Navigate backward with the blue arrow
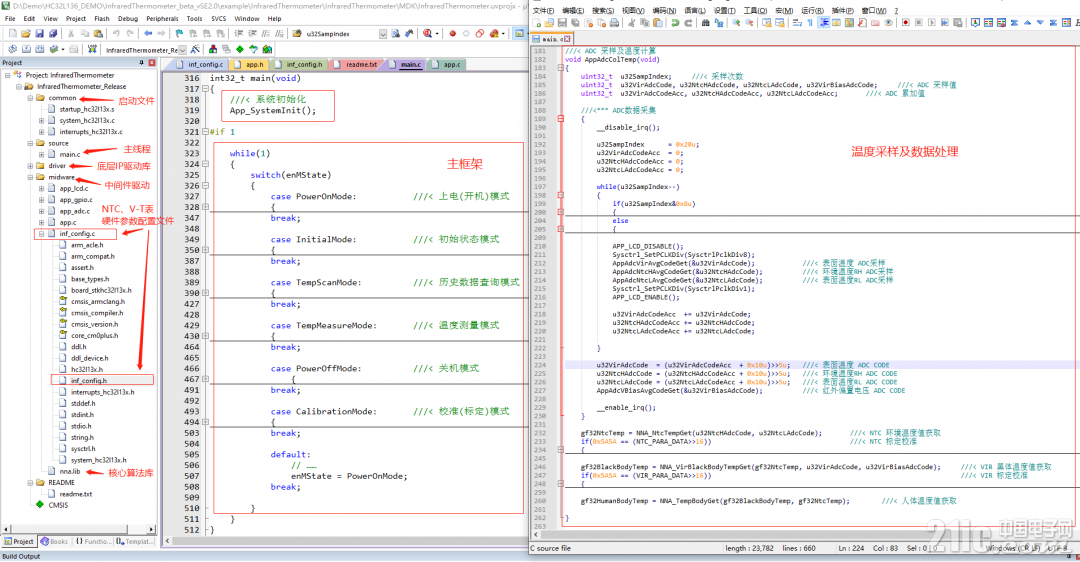This screenshot has width=1080, height=562. tap(148, 33)
